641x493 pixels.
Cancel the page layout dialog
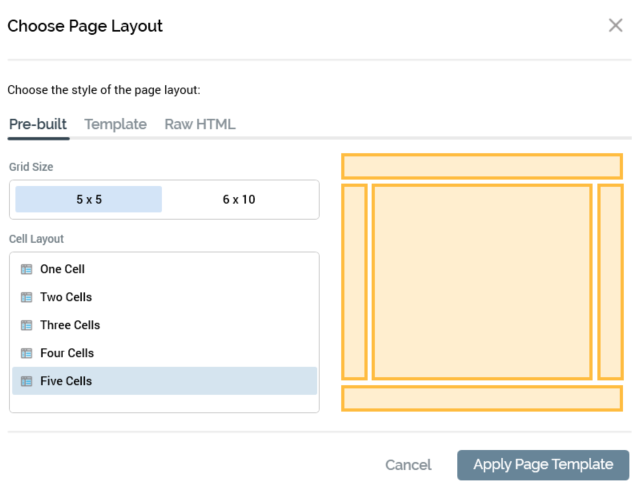408,465
